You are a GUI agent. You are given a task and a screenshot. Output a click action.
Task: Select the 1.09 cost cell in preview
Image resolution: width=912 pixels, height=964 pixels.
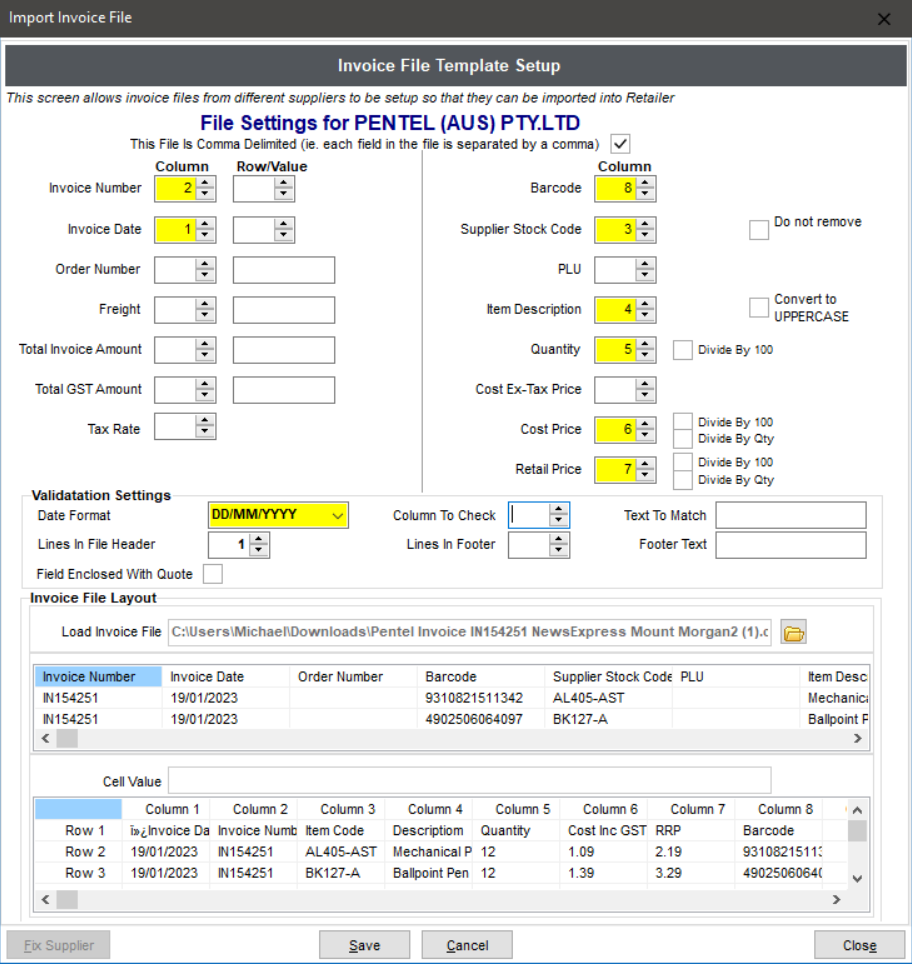(603, 851)
